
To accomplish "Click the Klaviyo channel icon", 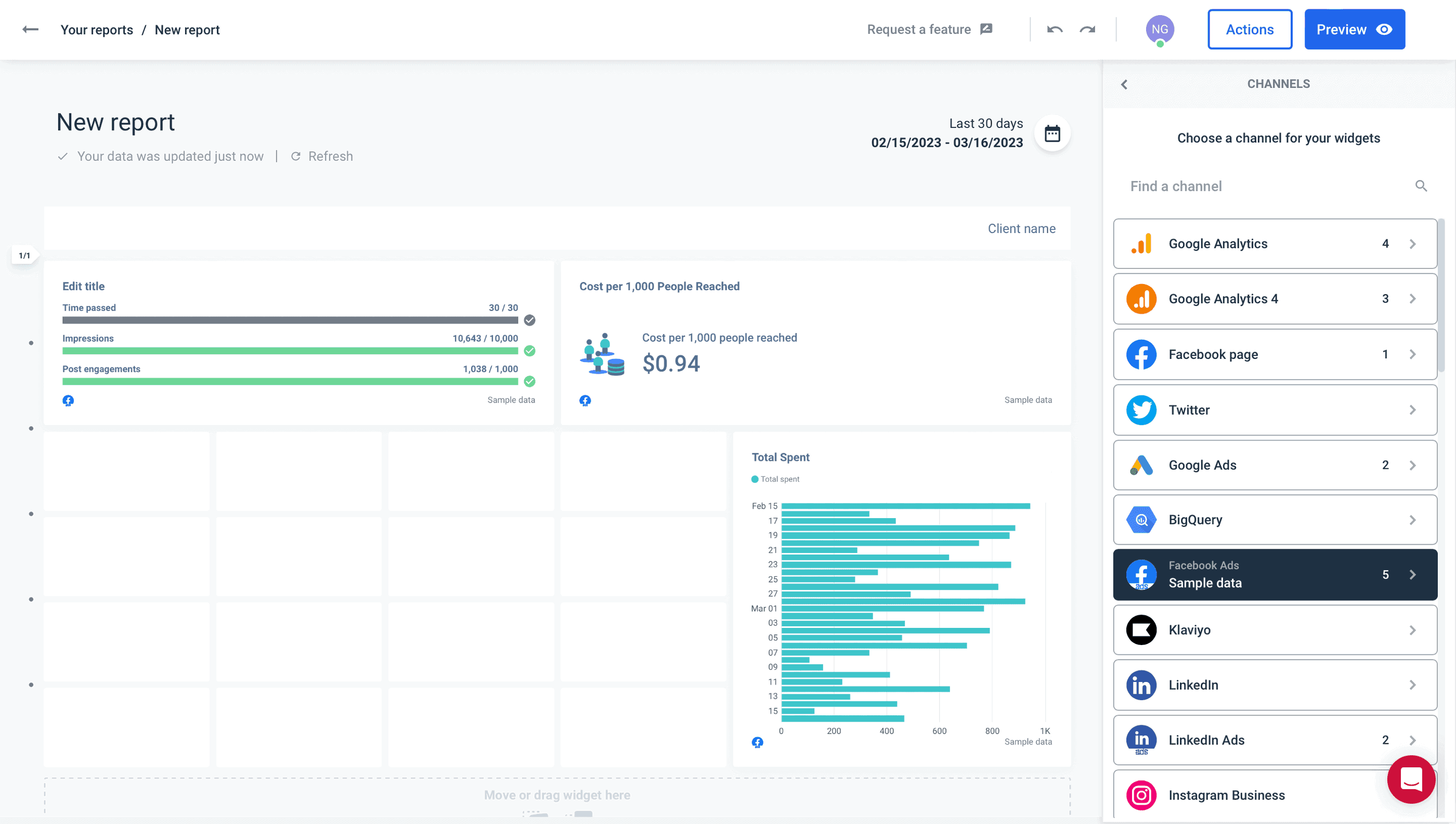I will 1142,630.
